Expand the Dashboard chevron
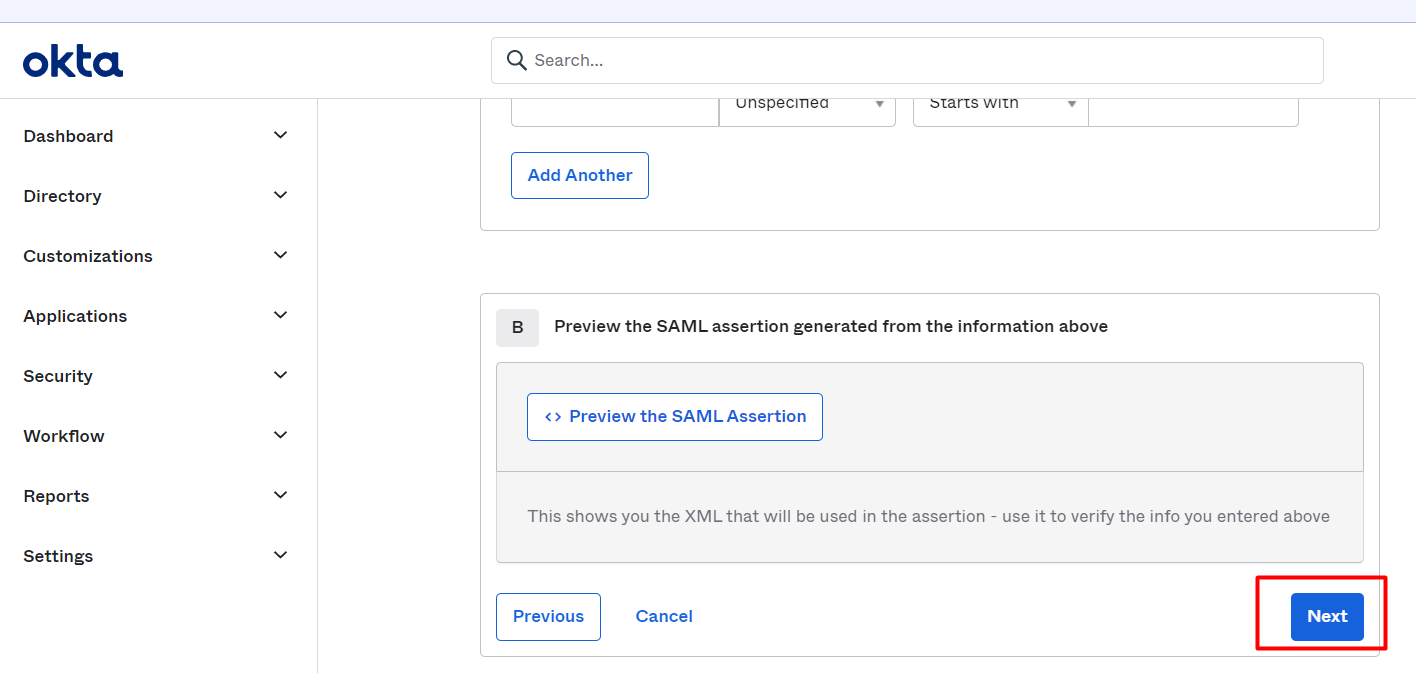 [281, 135]
